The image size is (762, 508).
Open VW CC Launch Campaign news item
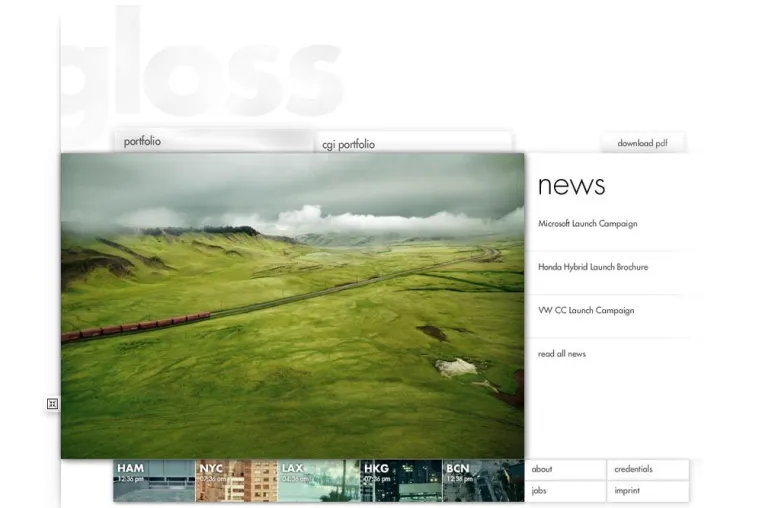coord(586,310)
